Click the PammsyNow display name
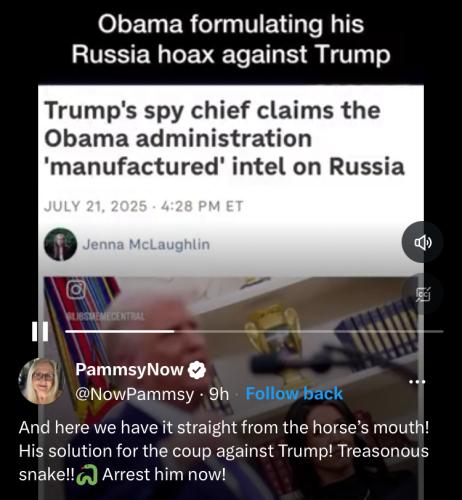462x500 pixels. pyautogui.click(x=129, y=369)
